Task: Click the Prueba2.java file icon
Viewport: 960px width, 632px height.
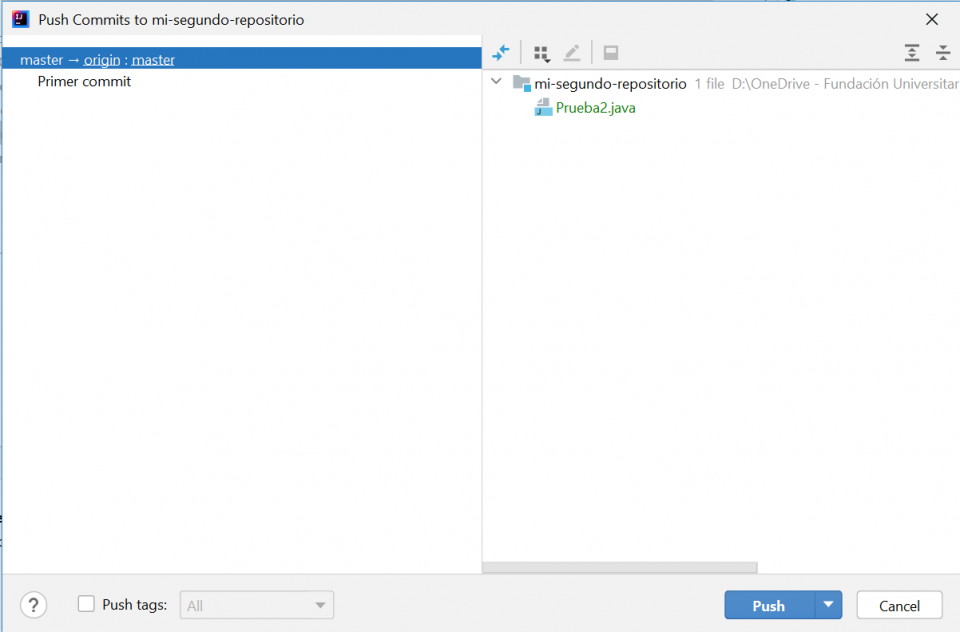Action: coord(543,108)
